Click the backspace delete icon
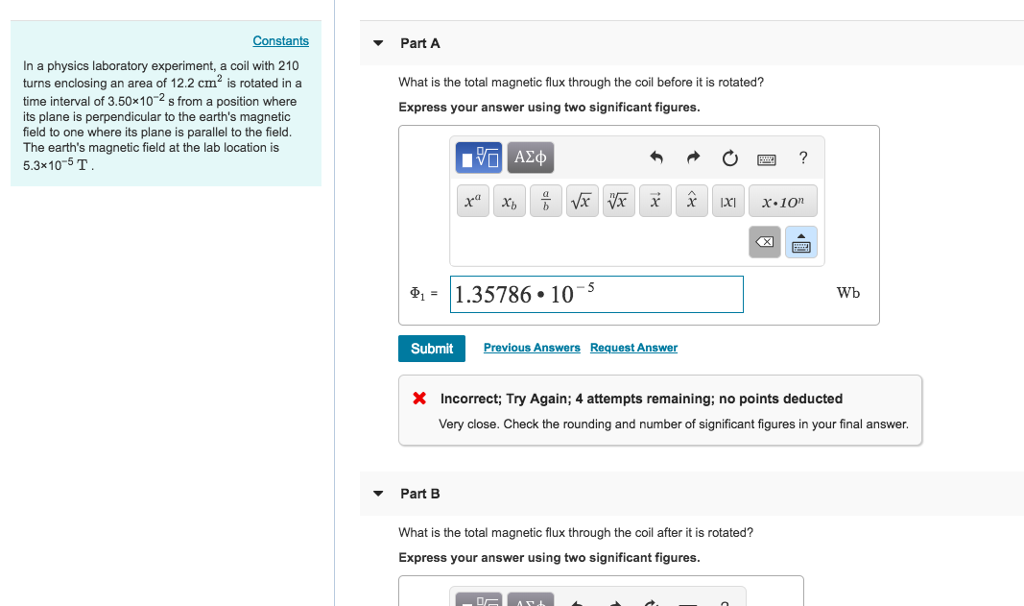 point(764,241)
